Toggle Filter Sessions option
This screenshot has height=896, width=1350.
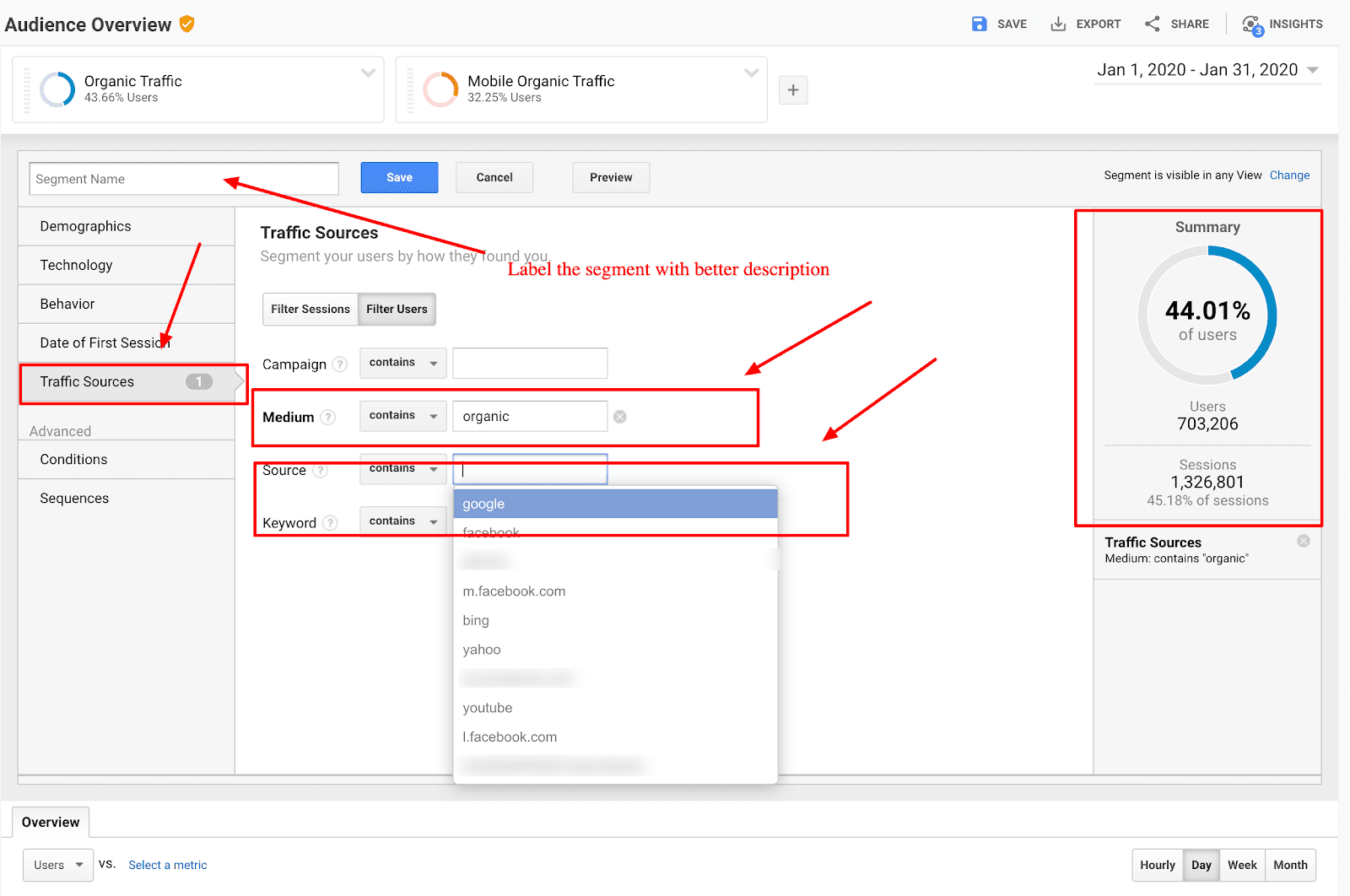tap(310, 310)
